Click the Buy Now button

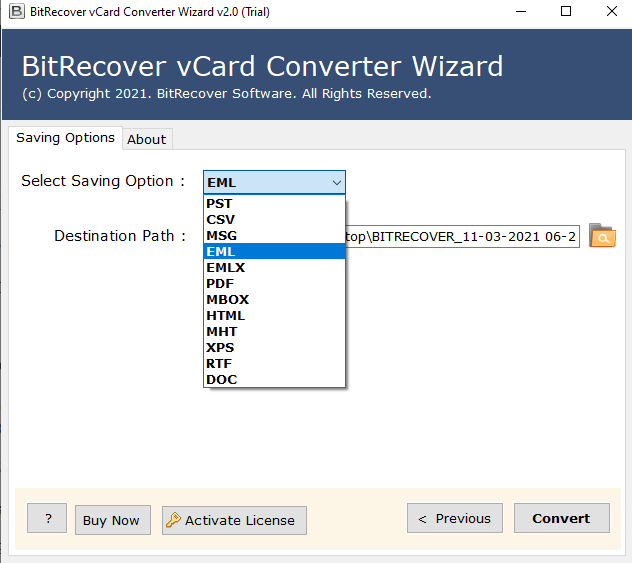point(111,520)
